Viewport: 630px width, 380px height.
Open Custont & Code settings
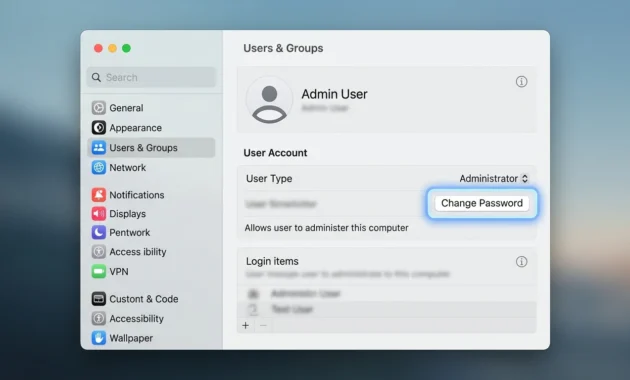(151, 299)
